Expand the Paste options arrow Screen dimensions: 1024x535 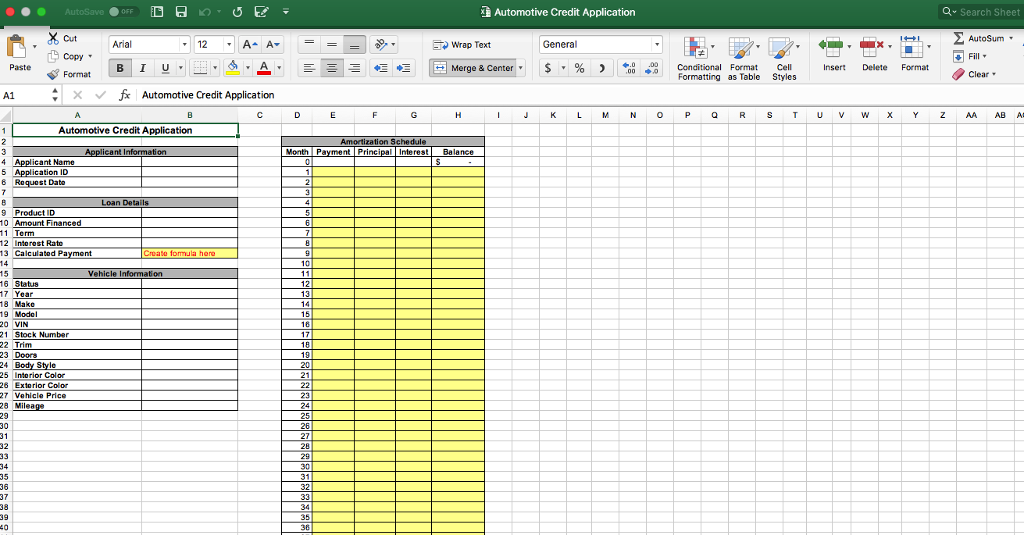click(x=34, y=47)
